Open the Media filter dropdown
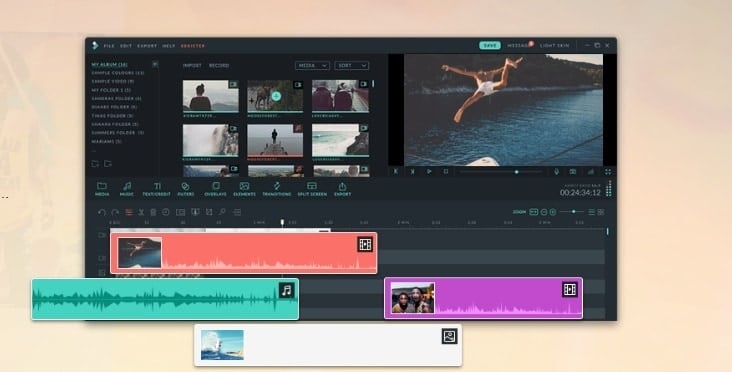The image size is (732, 372). pyautogui.click(x=312, y=66)
